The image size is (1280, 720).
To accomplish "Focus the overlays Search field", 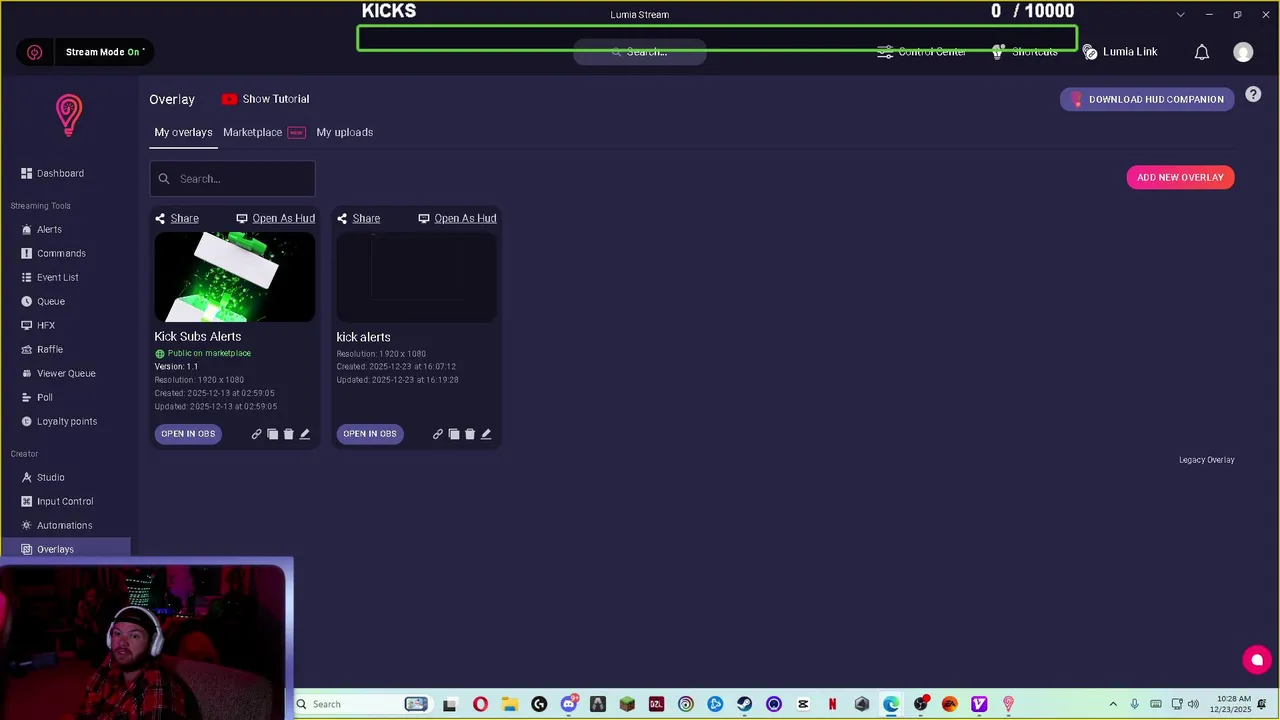I will (232, 179).
